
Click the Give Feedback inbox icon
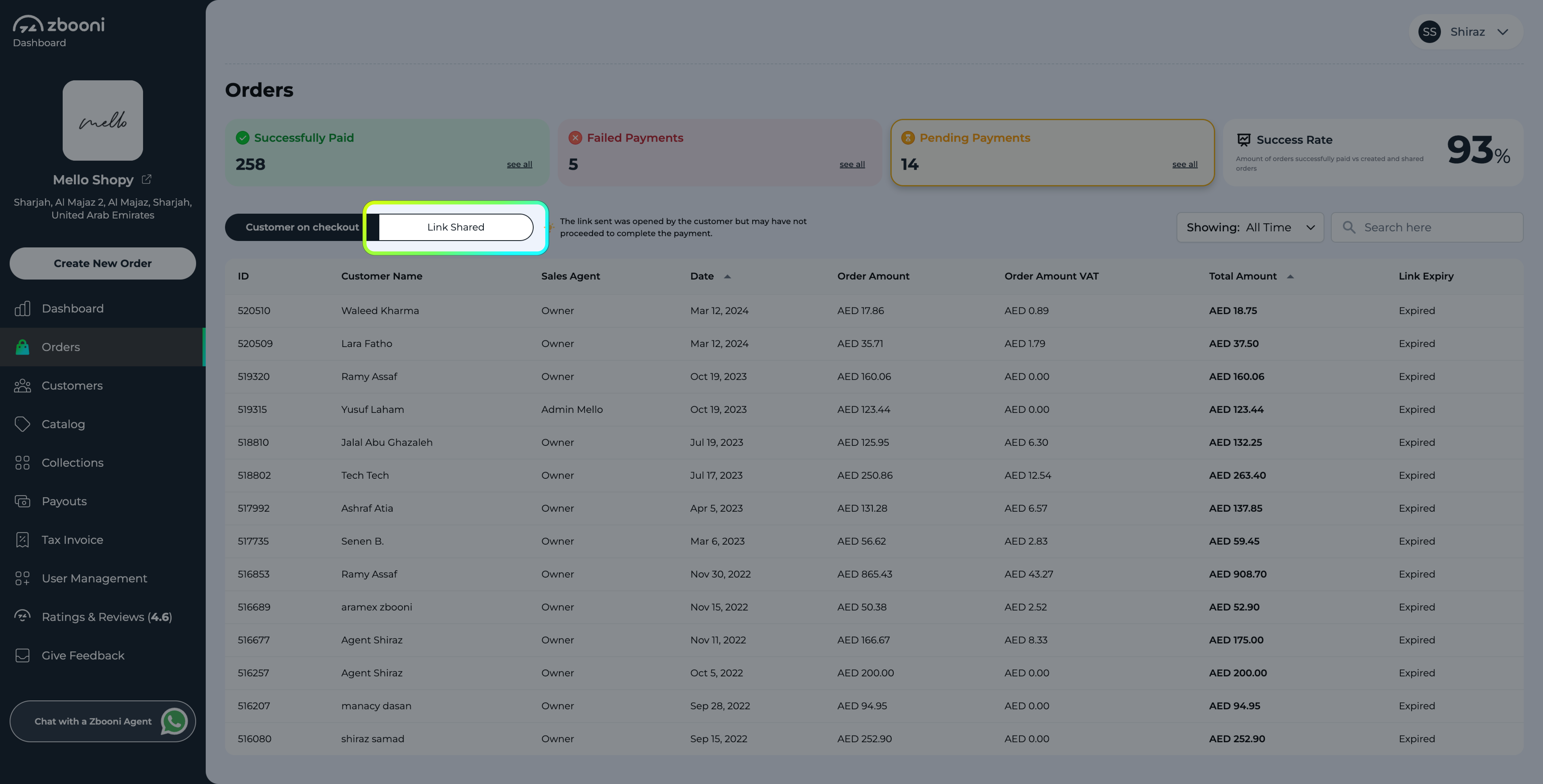click(23, 655)
